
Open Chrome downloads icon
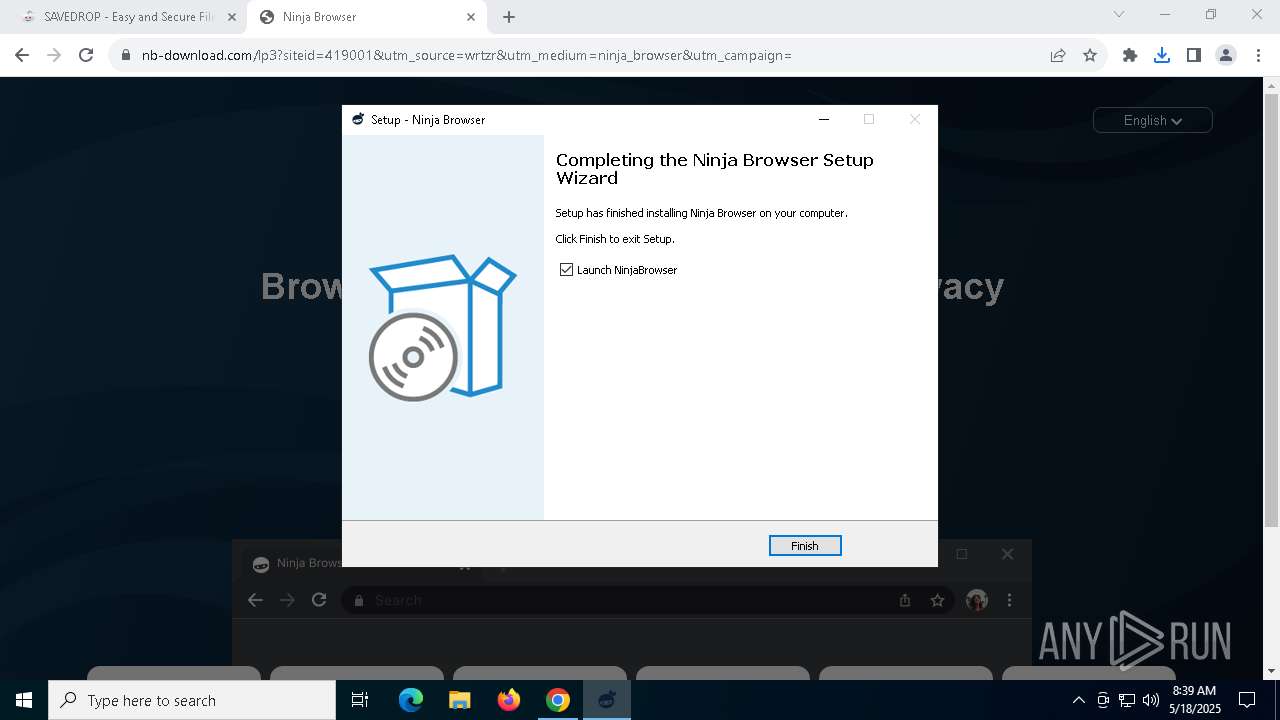click(x=1162, y=55)
